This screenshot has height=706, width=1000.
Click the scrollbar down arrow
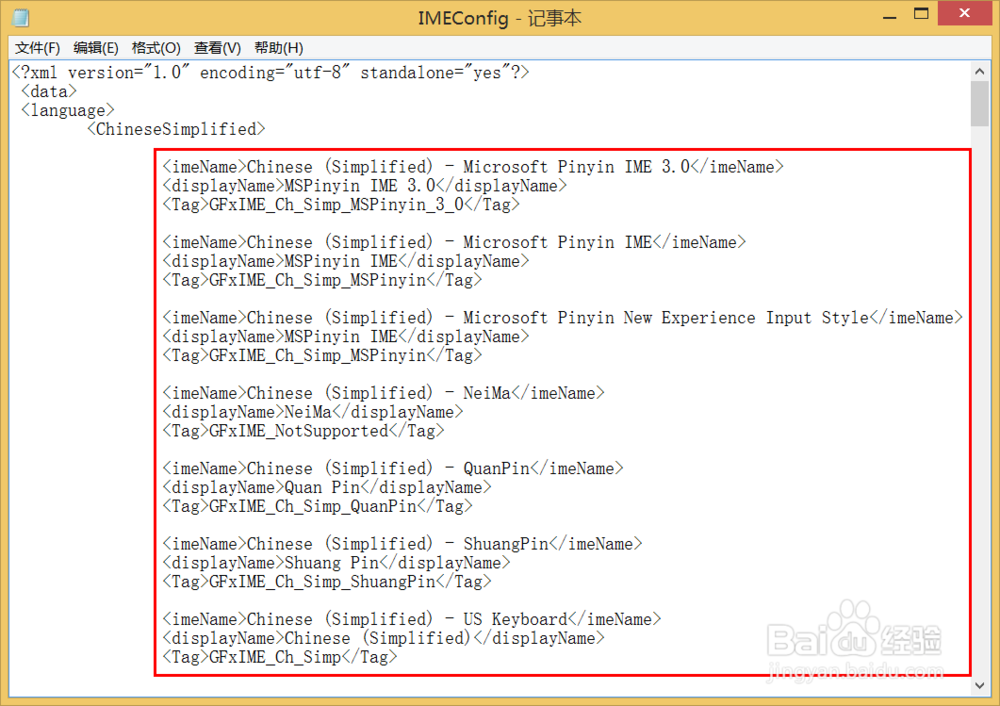click(x=980, y=686)
